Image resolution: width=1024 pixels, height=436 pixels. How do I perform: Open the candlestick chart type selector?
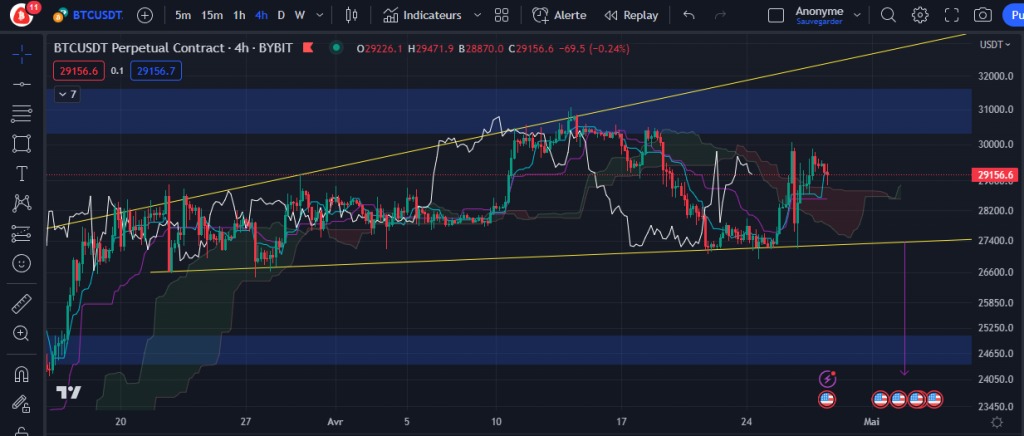(x=351, y=15)
